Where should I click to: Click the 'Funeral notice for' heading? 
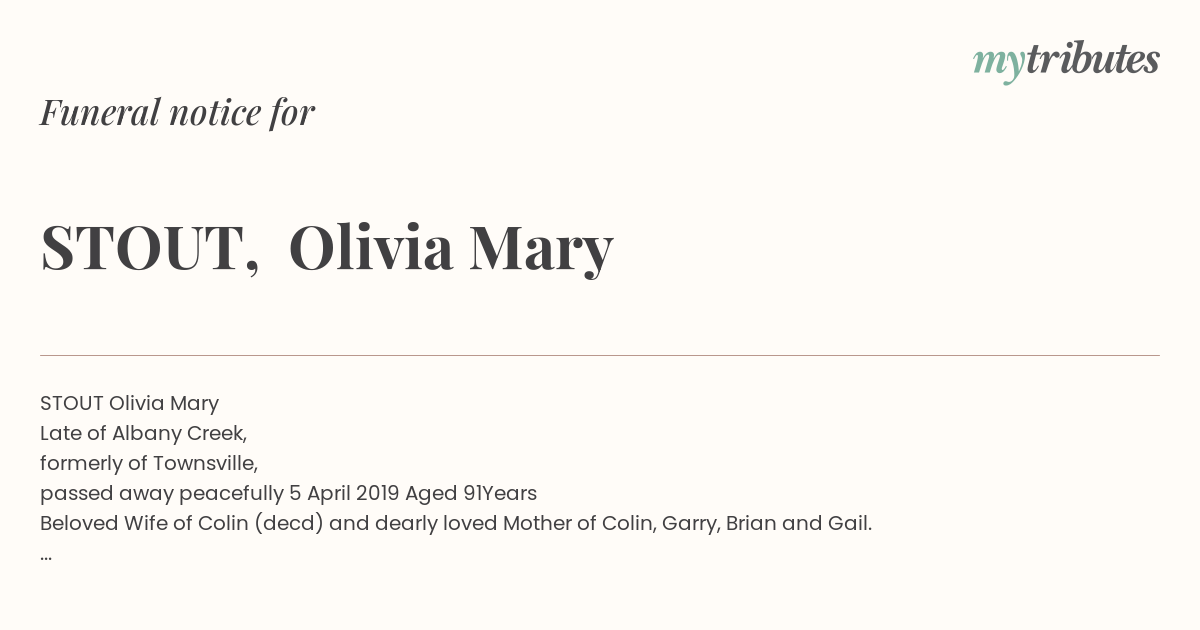point(177,113)
